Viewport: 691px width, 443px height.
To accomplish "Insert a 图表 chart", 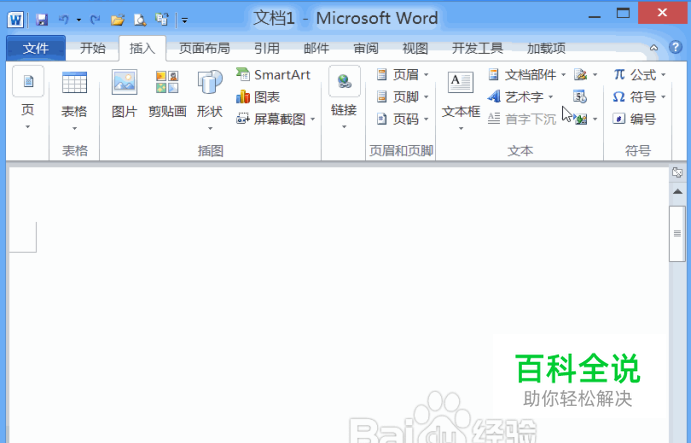I will [x=258, y=97].
